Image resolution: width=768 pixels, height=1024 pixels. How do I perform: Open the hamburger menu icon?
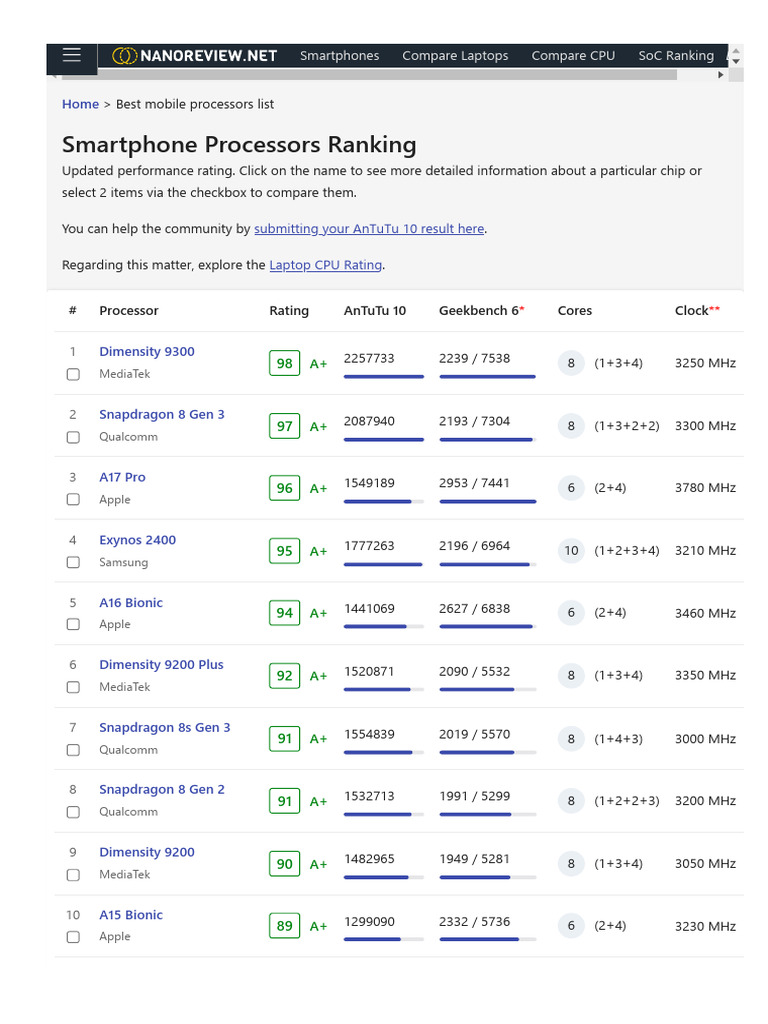71,55
